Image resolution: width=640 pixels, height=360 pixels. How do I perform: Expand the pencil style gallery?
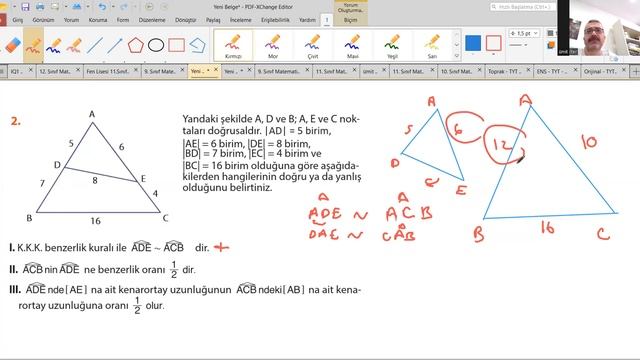(x=456, y=56)
